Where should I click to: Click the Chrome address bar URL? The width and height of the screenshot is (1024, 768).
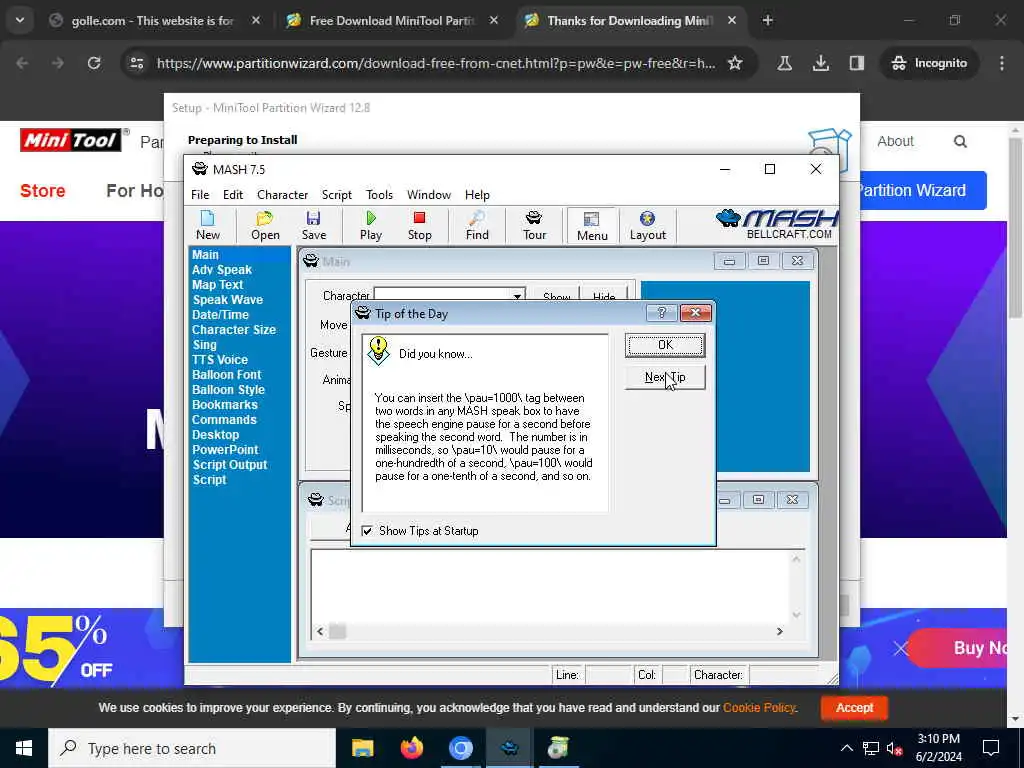pos(436,63)
